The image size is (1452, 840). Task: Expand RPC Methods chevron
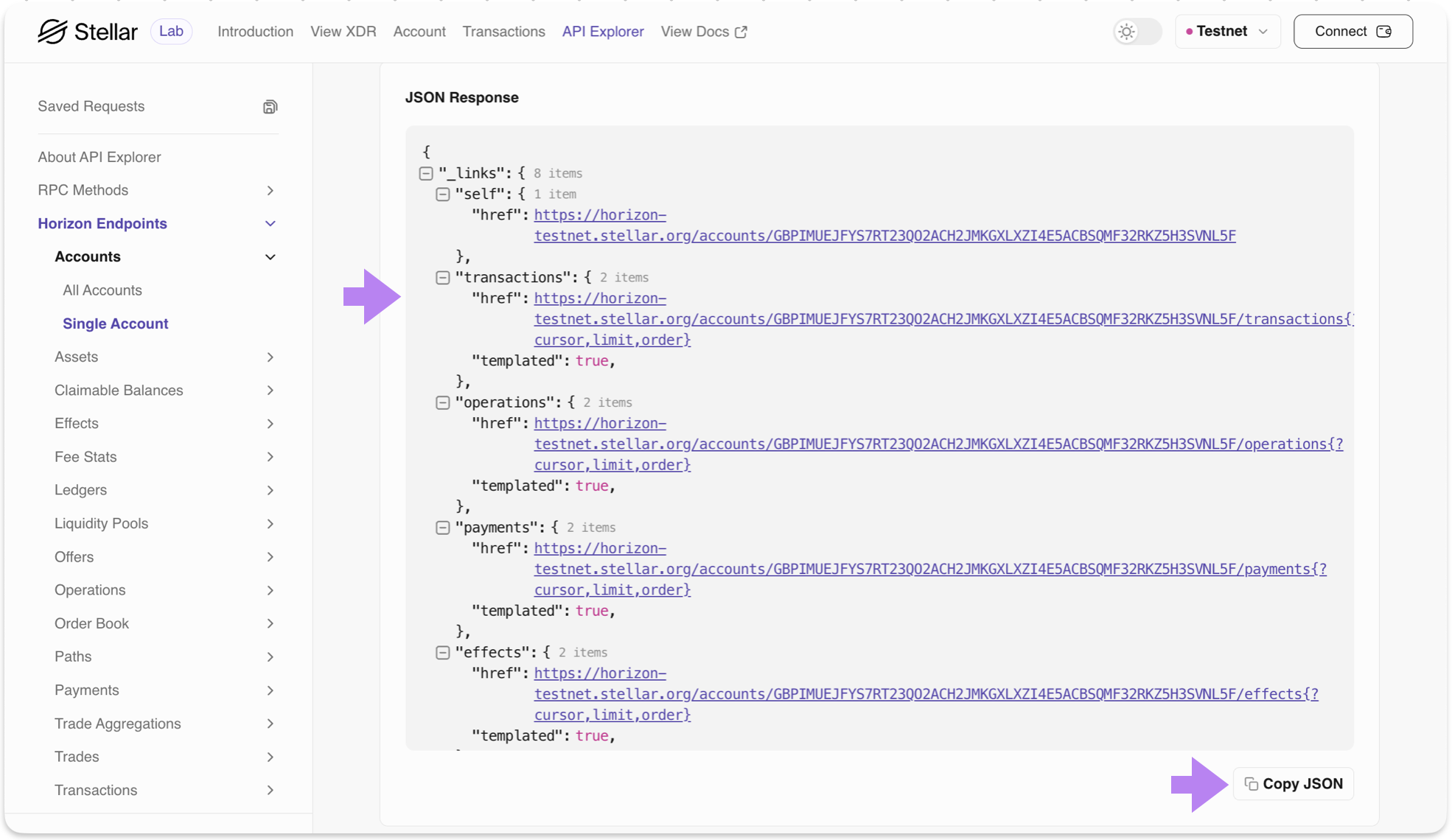coord(270,191)
